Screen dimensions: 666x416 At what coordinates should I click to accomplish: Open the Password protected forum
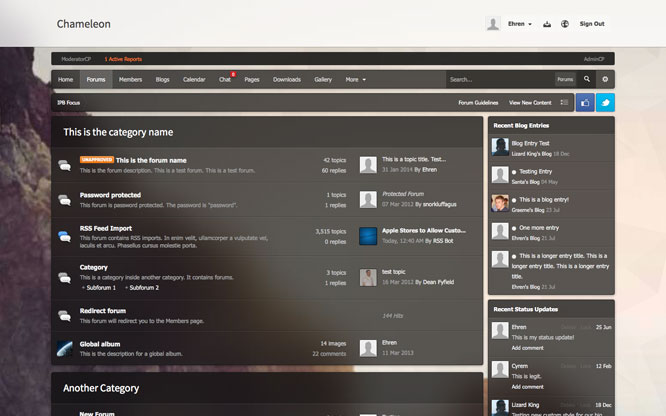(x=110, y=195)
